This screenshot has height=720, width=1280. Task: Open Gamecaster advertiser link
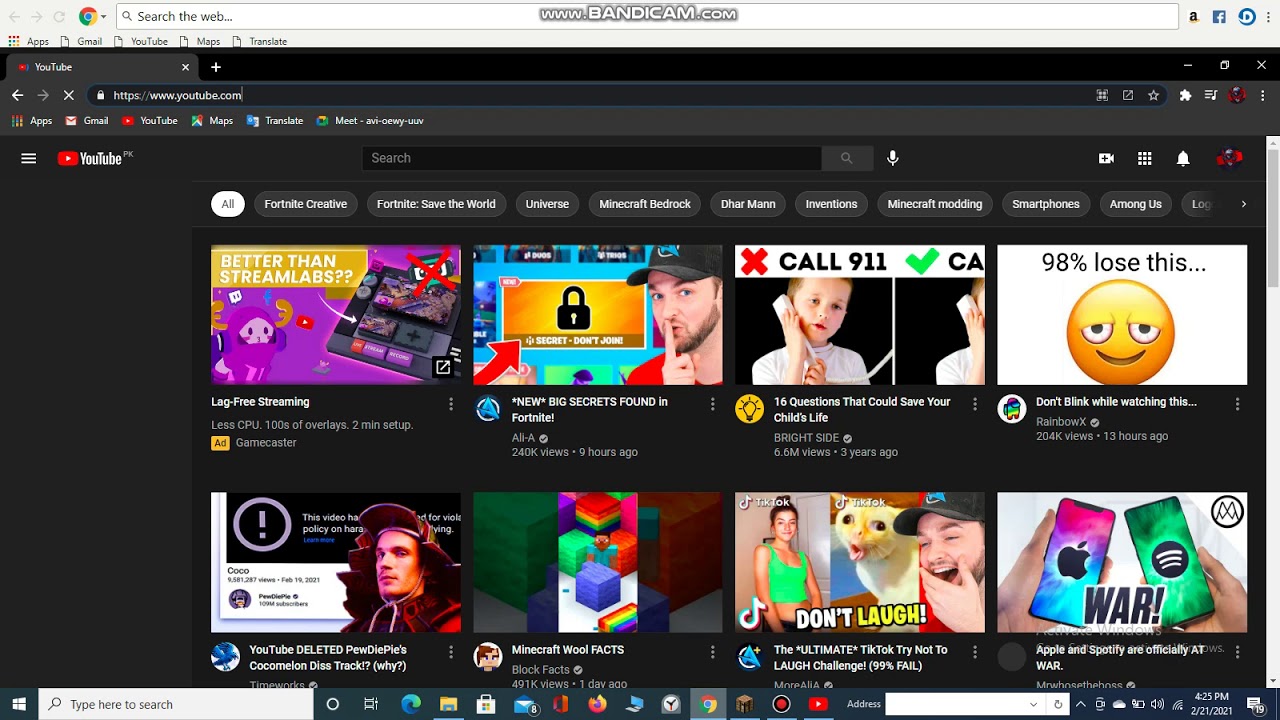[x=266, y=443]
